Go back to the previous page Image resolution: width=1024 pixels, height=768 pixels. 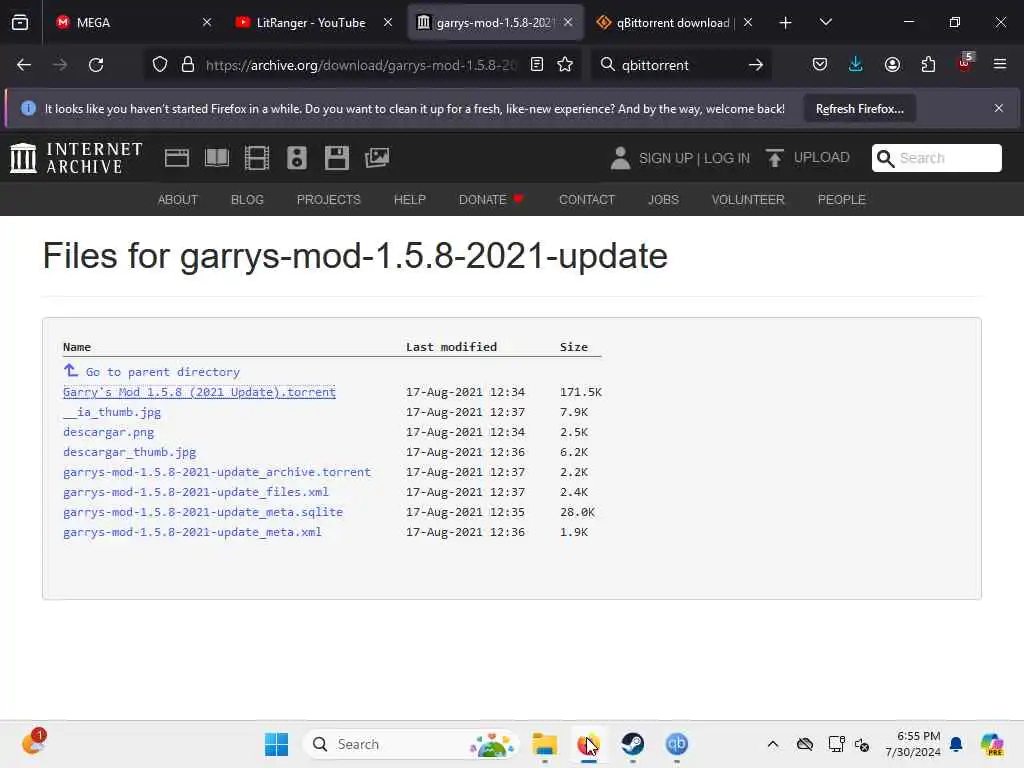(24, 65)
